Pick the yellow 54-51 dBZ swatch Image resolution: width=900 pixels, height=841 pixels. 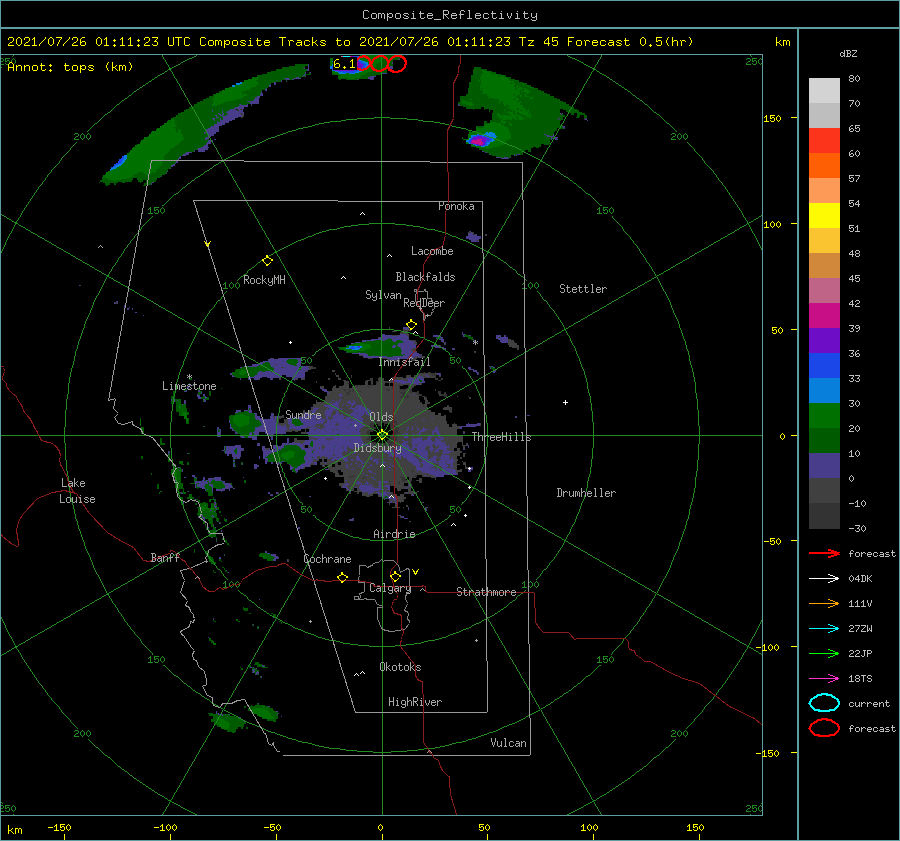click(824, 215)
